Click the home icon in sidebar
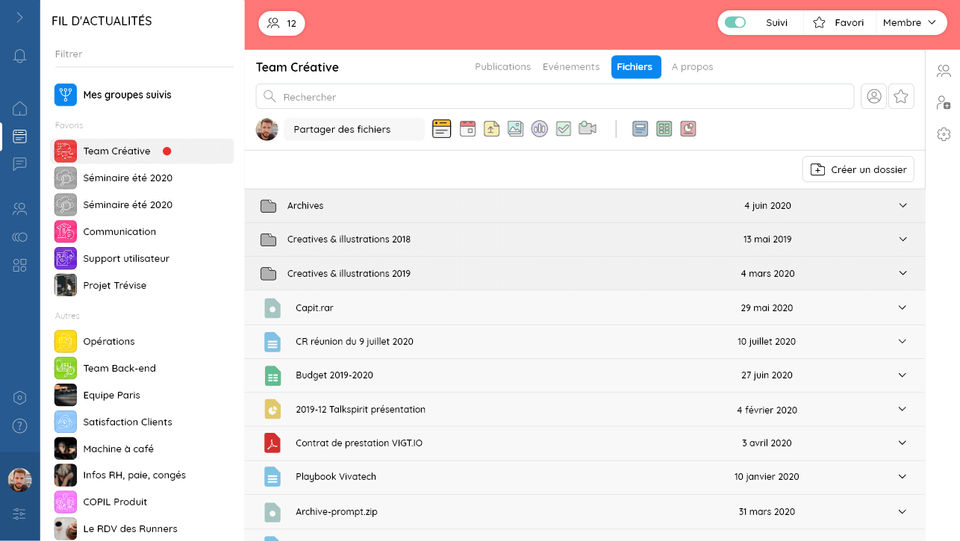This screenshot has height=541, width=960. (x=20, y=109)
